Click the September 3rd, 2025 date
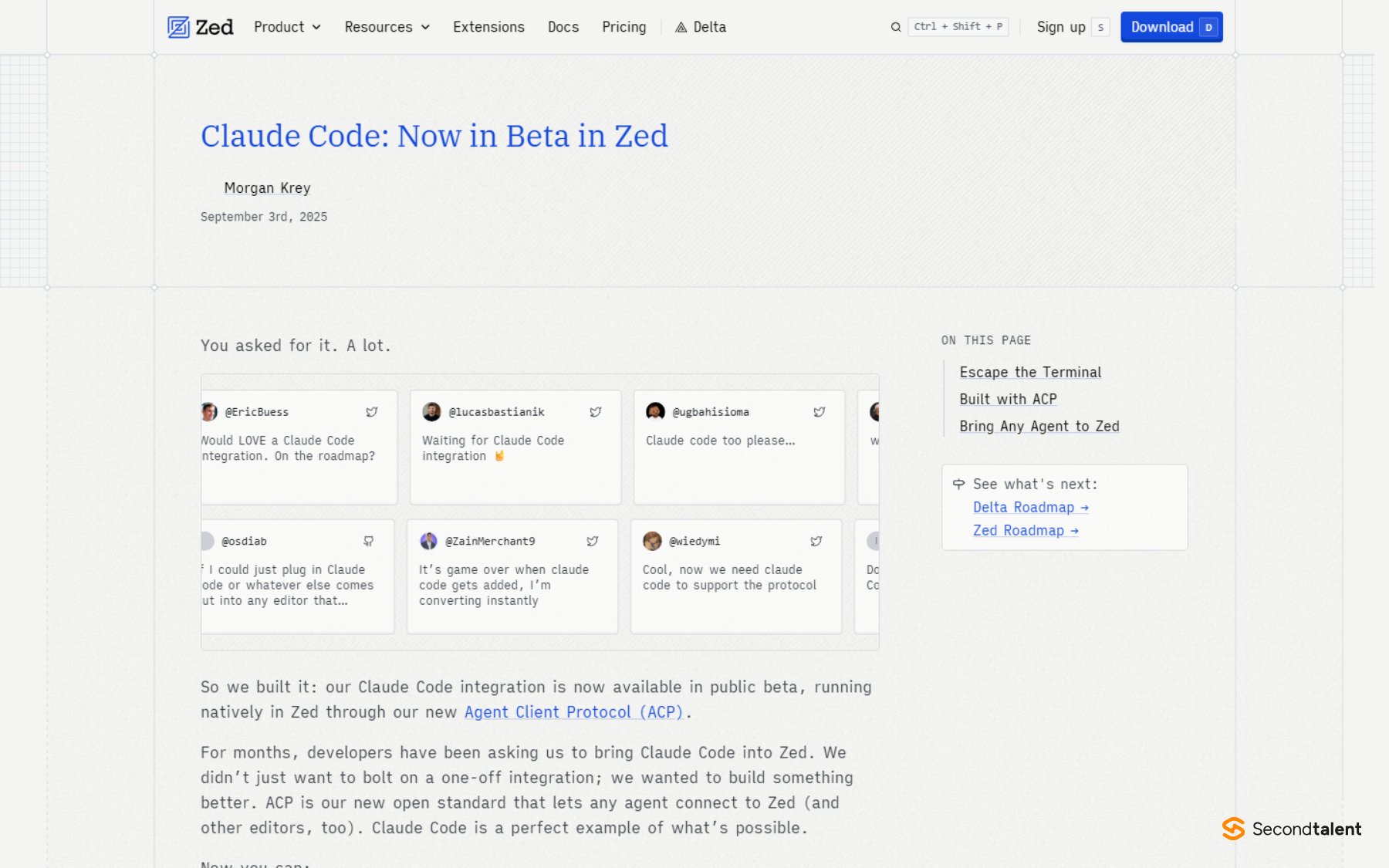The width and height of the screenshot is (1389, 868). pos(264,217)
